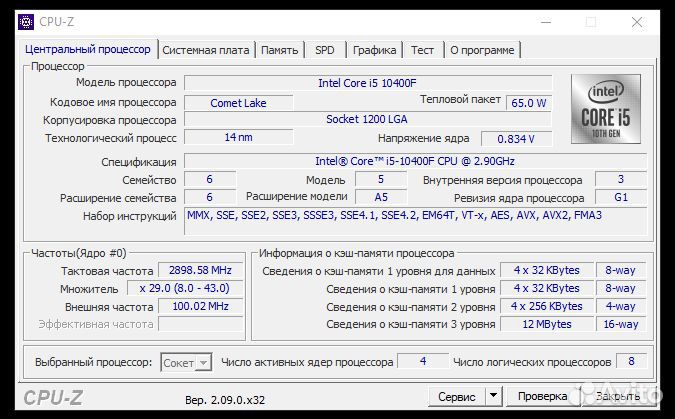Click the 16-way L3 associativity value
This screenshot has width=675, height=419.
621,324
